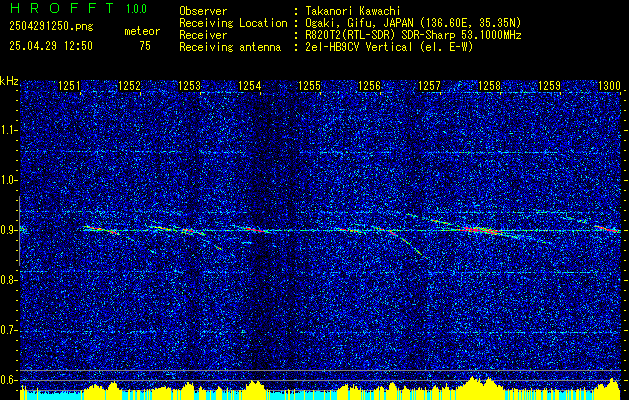
Task: Click the 1.0 kHz axis label
Action: [x=7, y=181]
